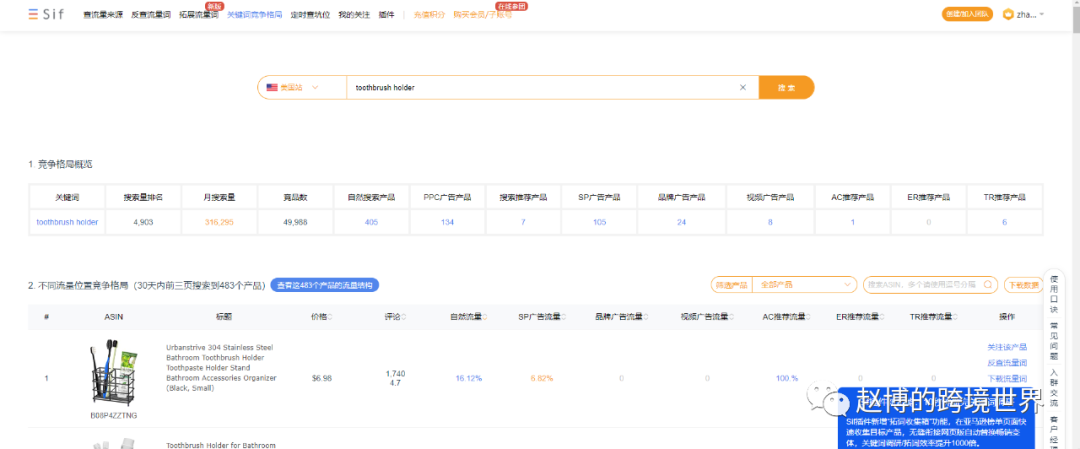Click 反查流量词 link in first product row
Image resolution: width=1080 pixels, height=449 pixels.
[1007, 363]
